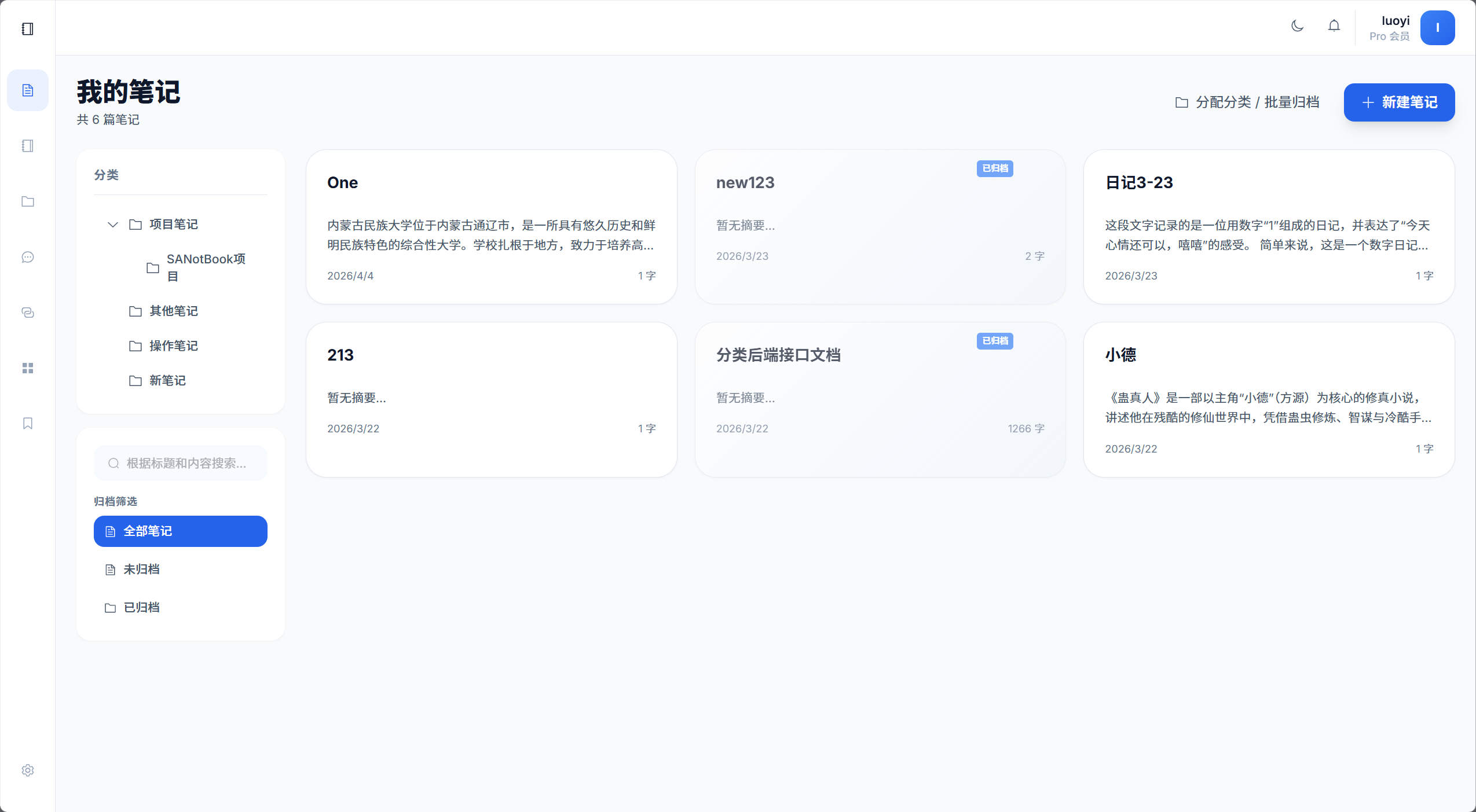Filter by 已归档 notes
The height and width of the screenshot is (812, 1476).
coord(141,608)
